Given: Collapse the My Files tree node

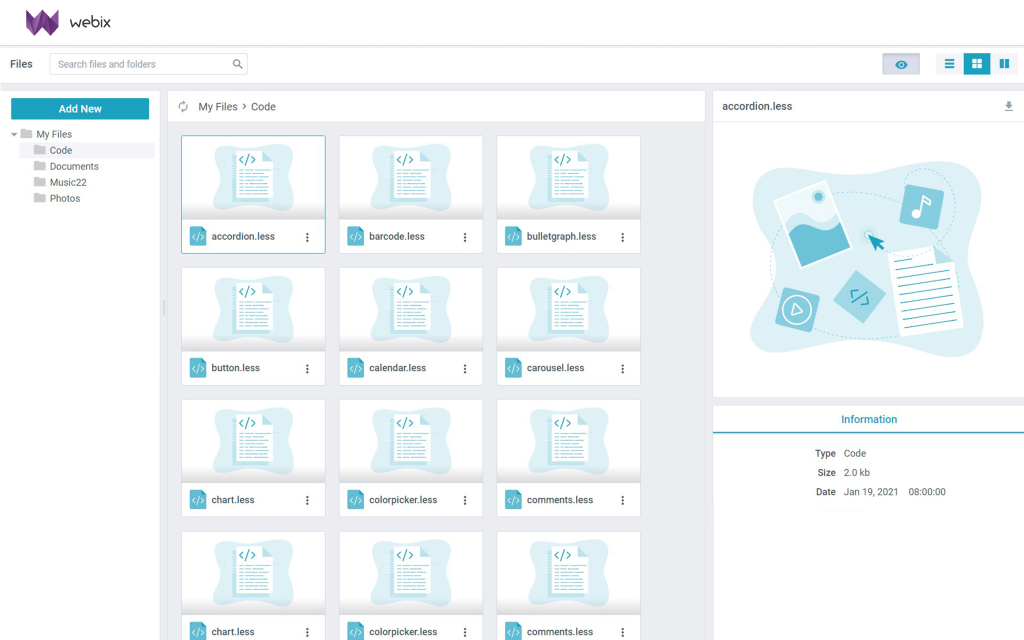Looking at the screenshot, I should point(14,135).
